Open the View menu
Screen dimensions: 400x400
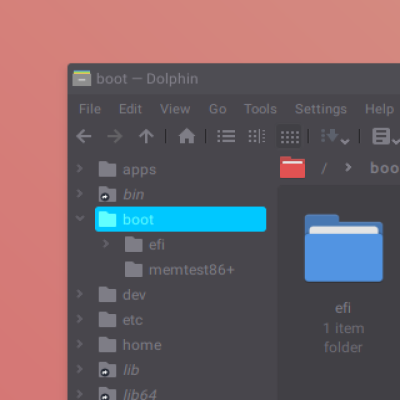175,109
